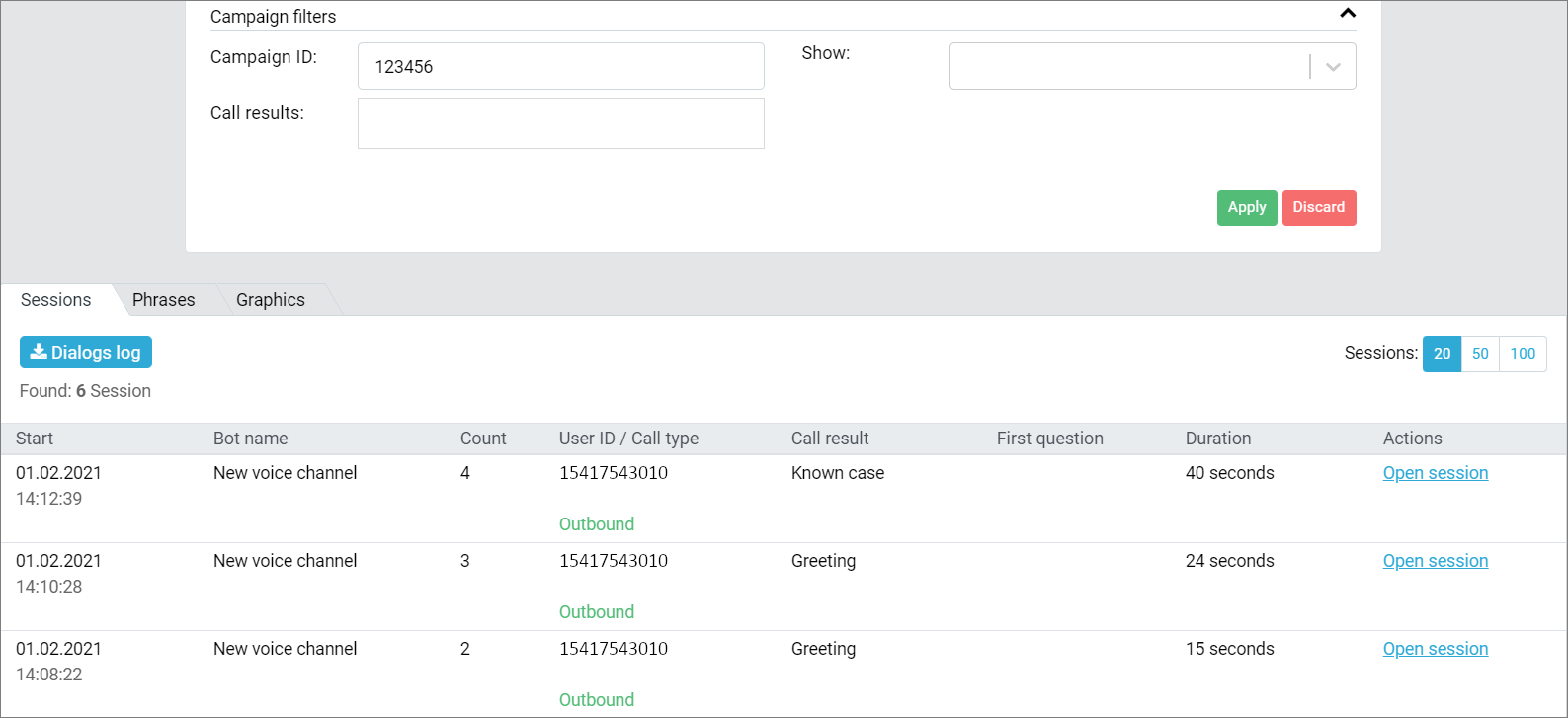Screen dimensions: 1568x718
Task: Switch to the Phrases tab
Action: coord(163,300)
